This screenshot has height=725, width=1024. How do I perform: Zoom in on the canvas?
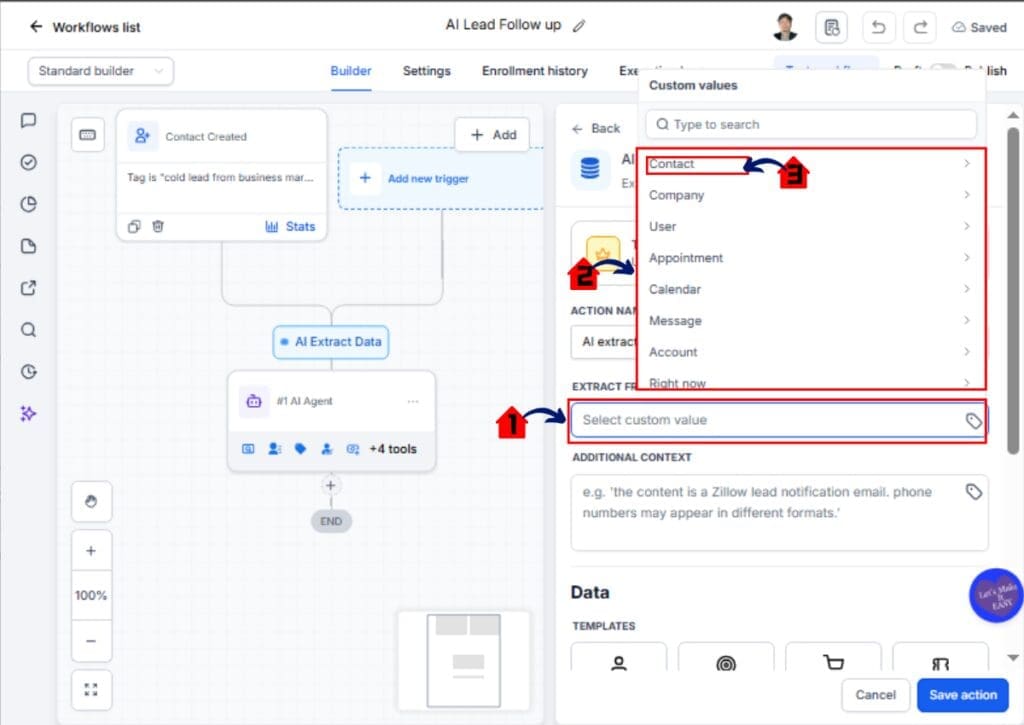(x=91, y=551)
